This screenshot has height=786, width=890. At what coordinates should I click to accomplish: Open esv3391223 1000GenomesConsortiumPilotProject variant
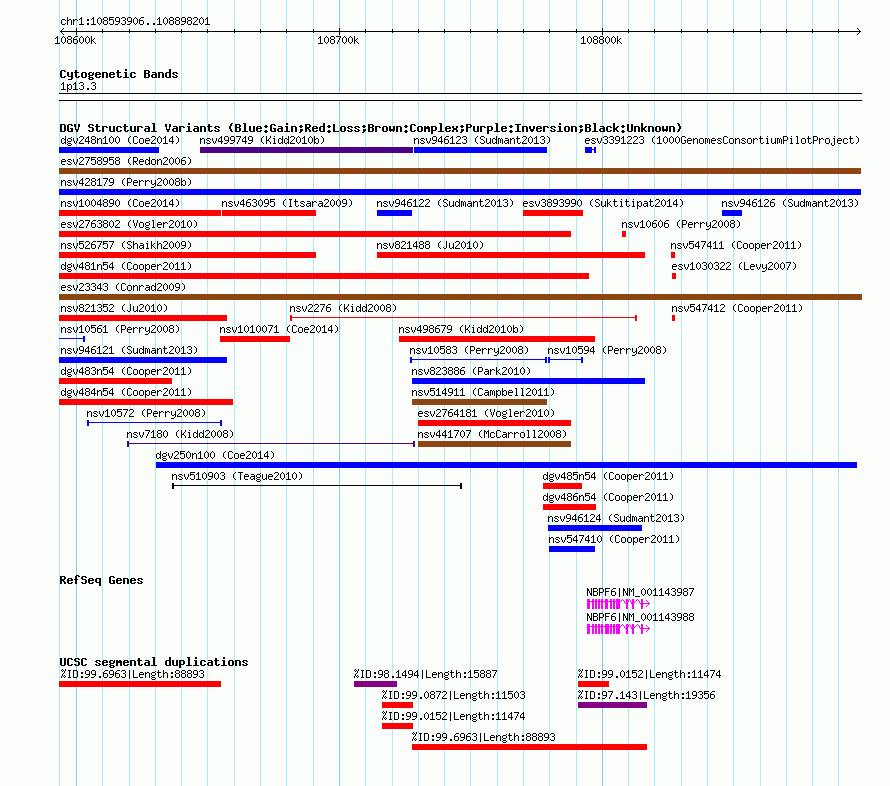tap(722, 140)
